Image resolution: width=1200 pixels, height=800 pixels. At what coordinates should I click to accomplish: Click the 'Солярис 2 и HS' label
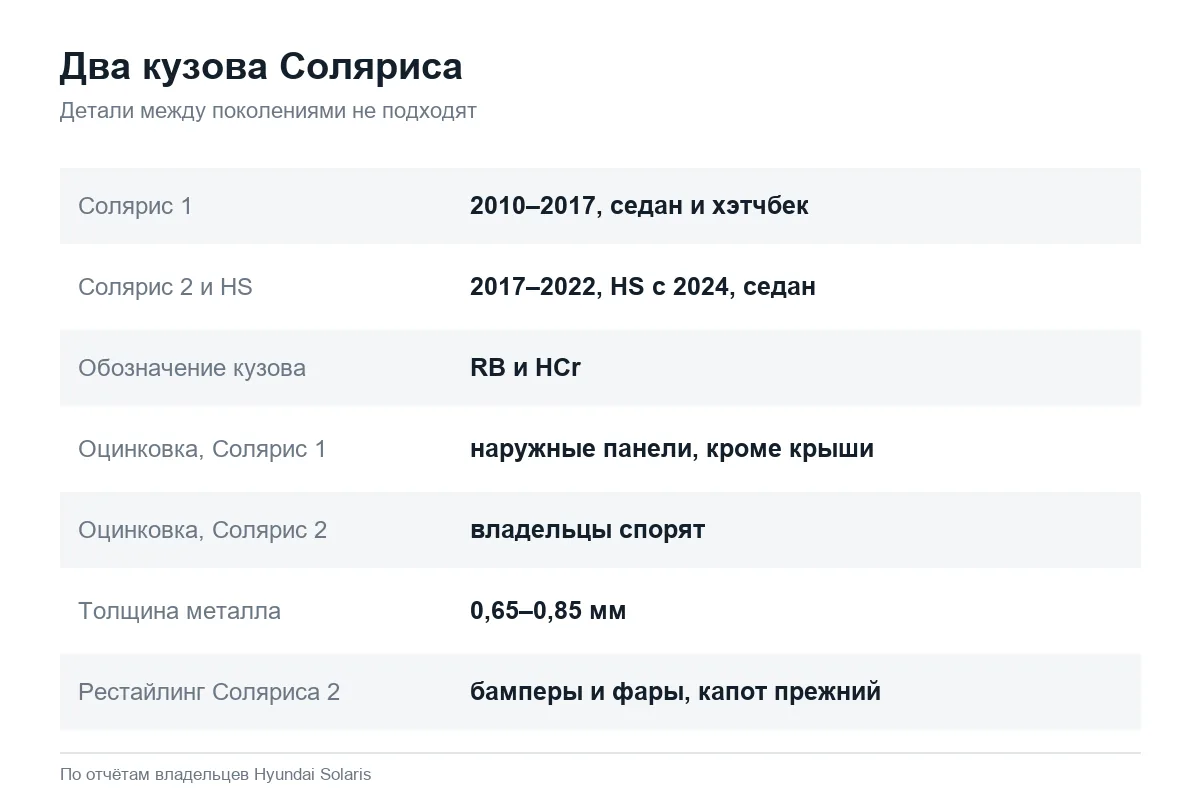pos(165,287)
